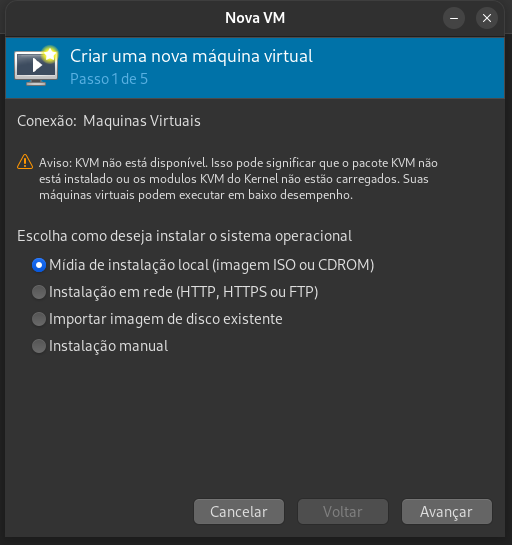This screenshot has width=512, height=545.
Task: Click the virtual machine monitor icon
Action: coord(36,67)
